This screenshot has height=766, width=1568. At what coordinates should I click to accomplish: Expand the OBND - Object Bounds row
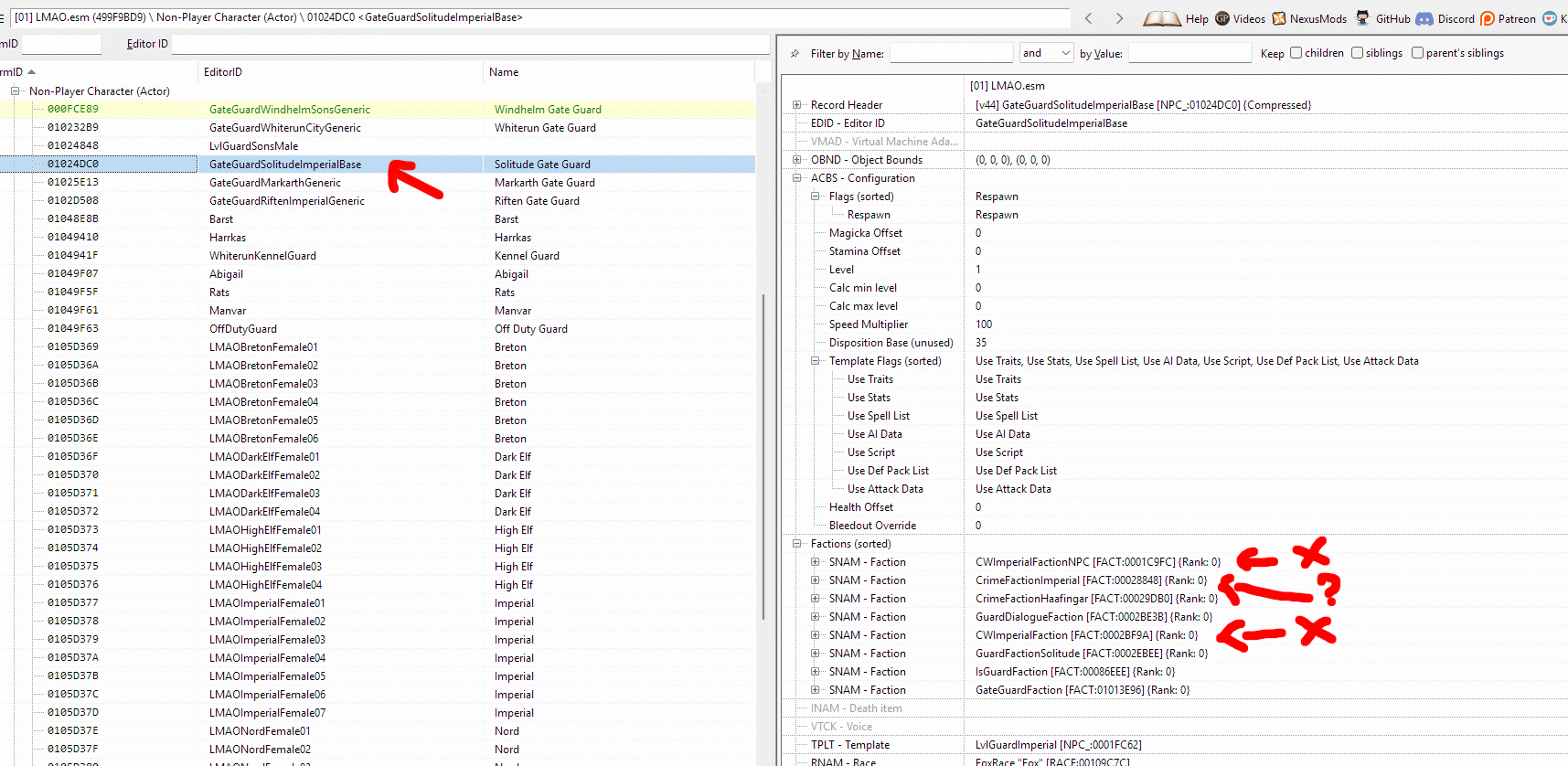796,160
